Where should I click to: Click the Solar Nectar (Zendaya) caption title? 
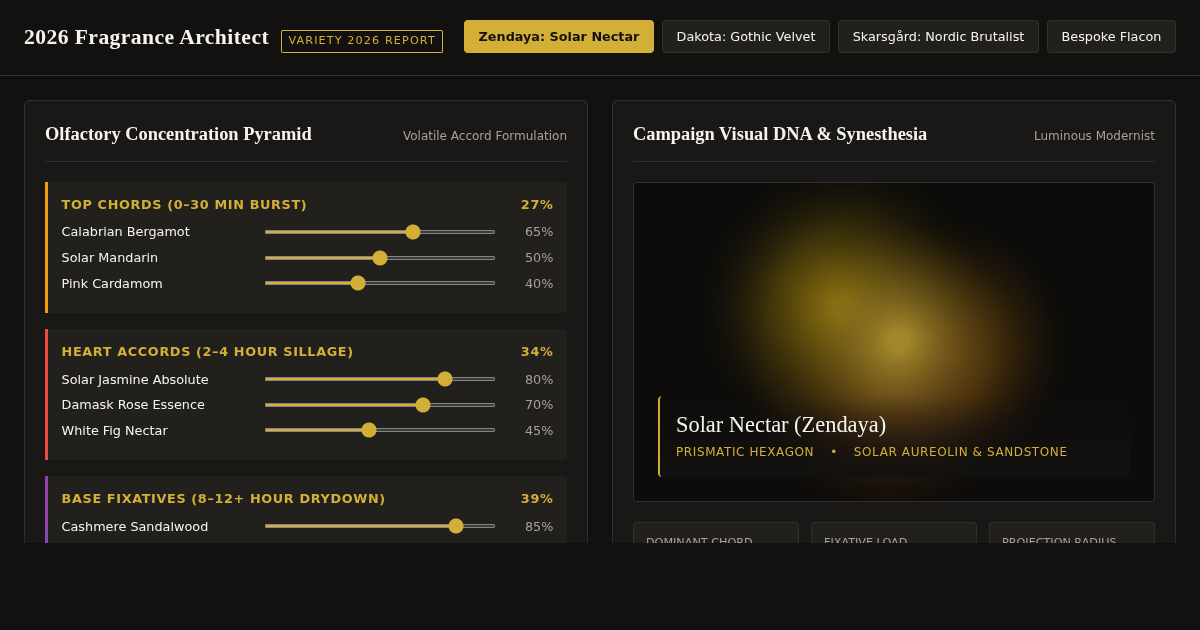point(781,425)
